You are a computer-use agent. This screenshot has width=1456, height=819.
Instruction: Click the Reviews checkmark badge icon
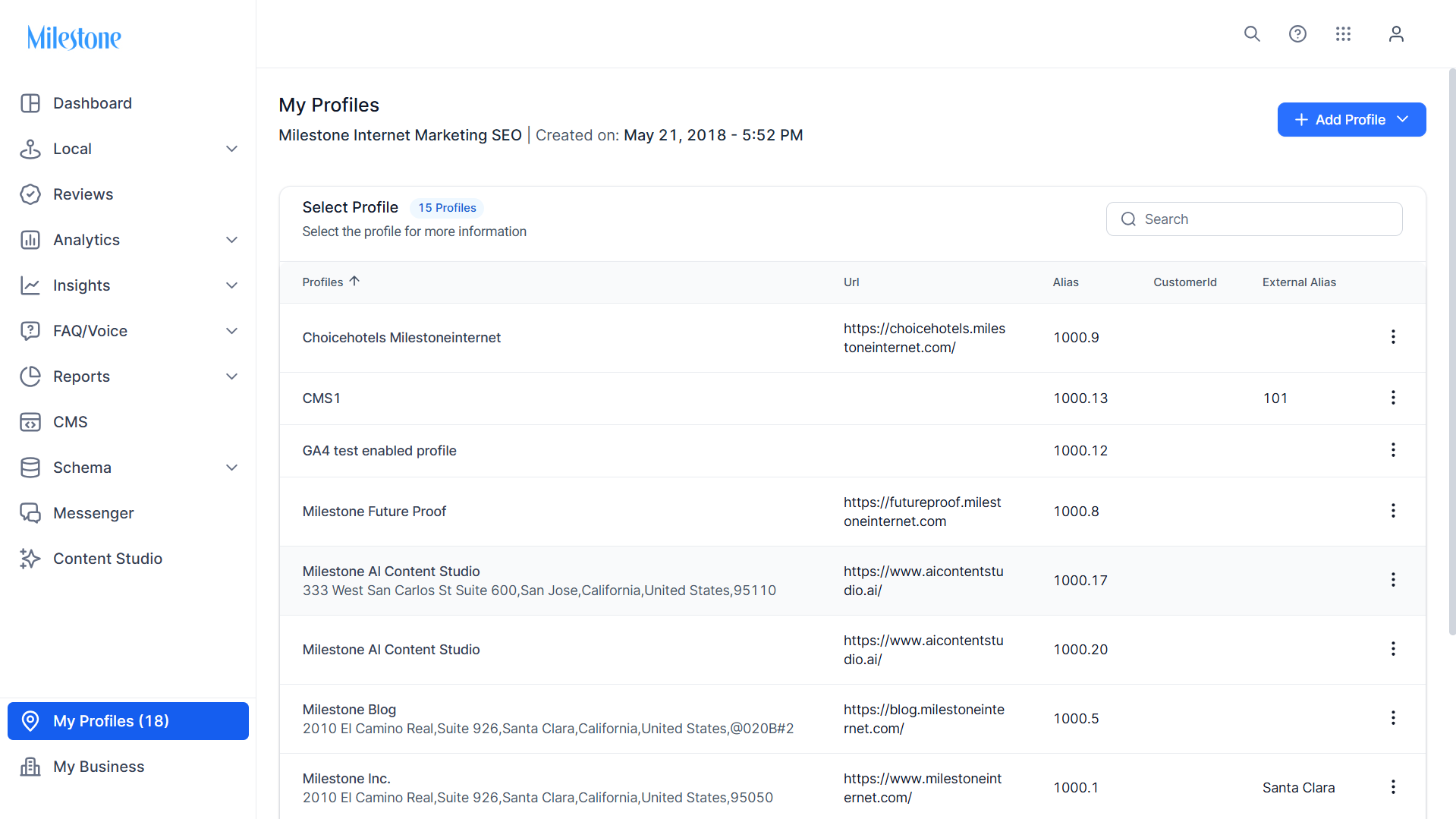30,194
